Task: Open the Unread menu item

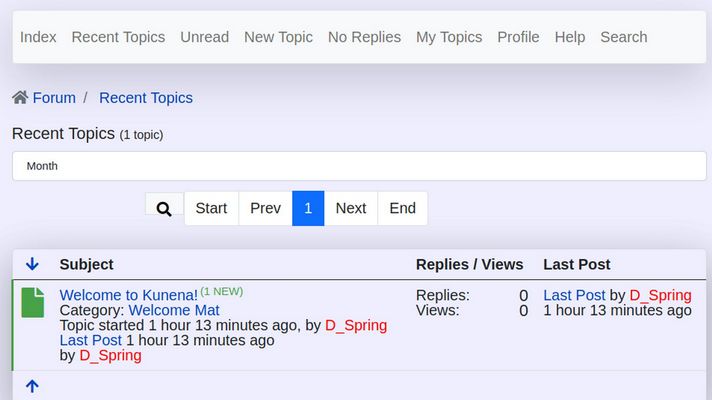Action: click(204, 37)
